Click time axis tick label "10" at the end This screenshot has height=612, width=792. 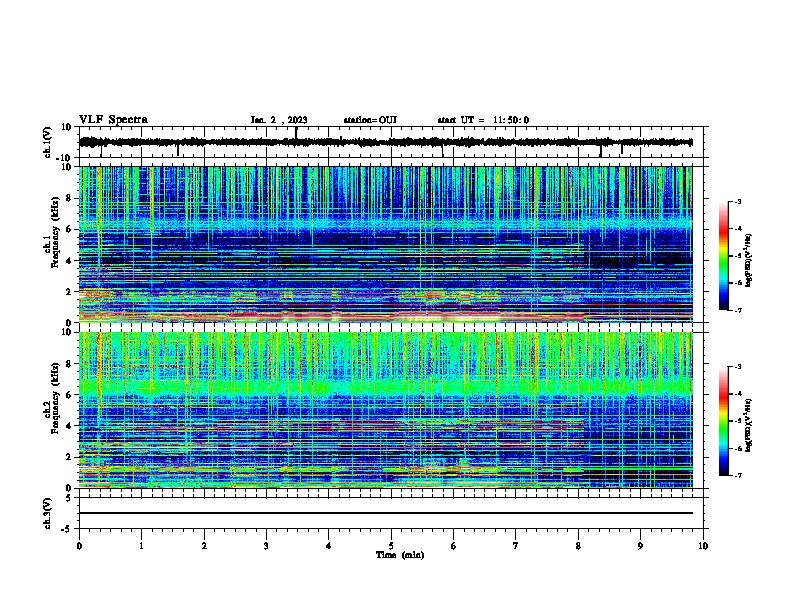pyautogui.click(x=703, y=546)
